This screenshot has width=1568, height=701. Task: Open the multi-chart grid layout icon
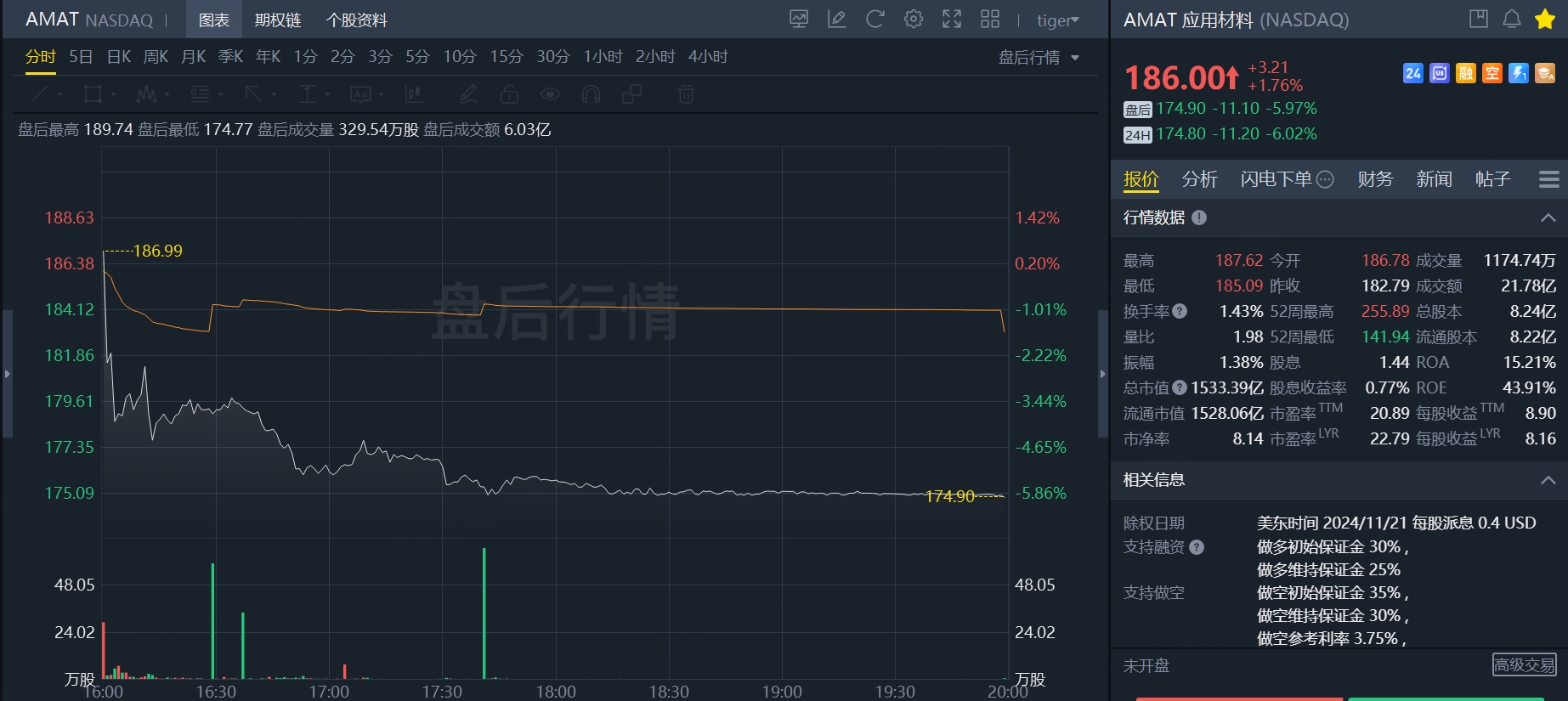point(990,20)
